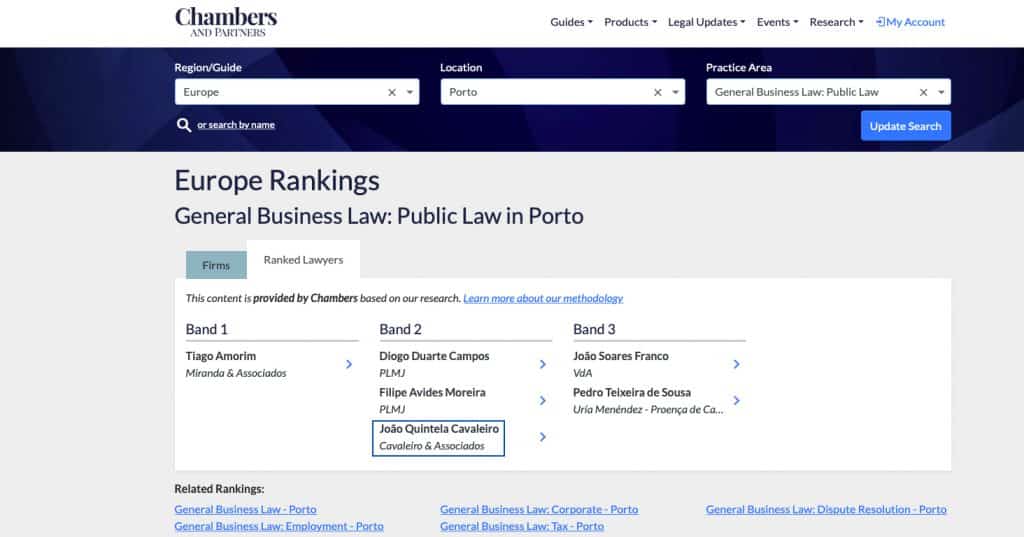This screenshot has height=537, width=1024.
Task: Click the Europe region input field
Action: point(297,92)
